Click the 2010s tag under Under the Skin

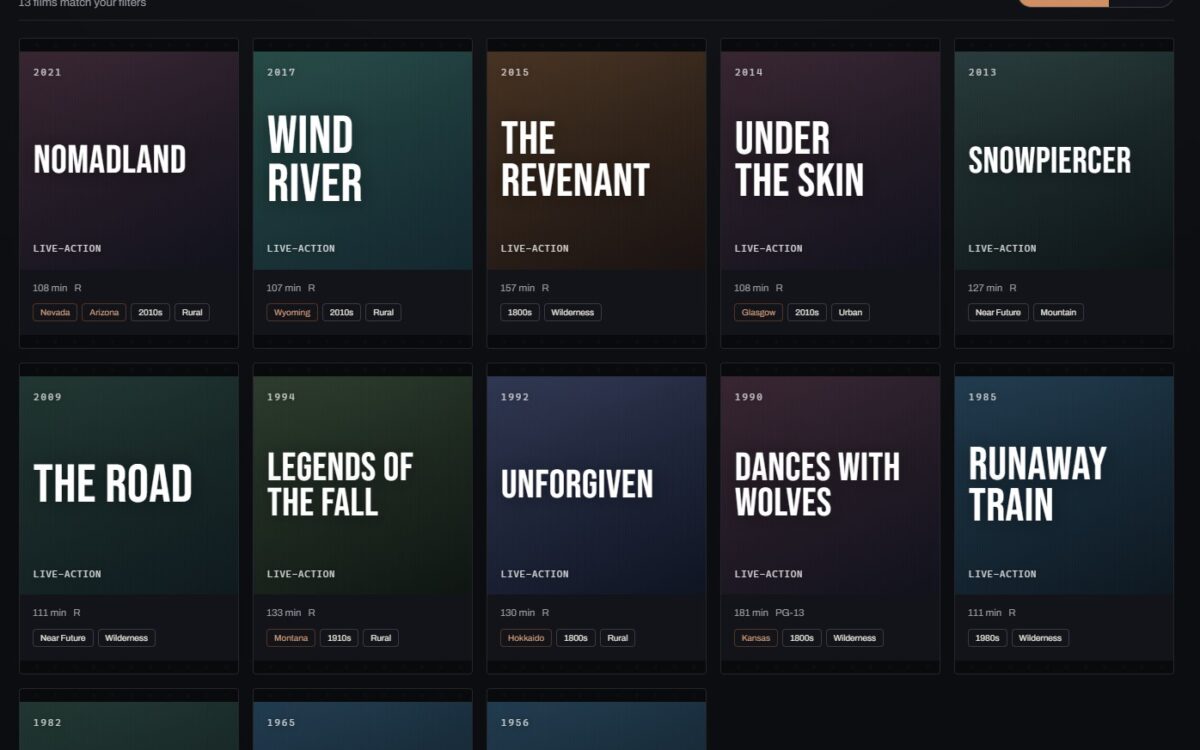click(806, 312)
